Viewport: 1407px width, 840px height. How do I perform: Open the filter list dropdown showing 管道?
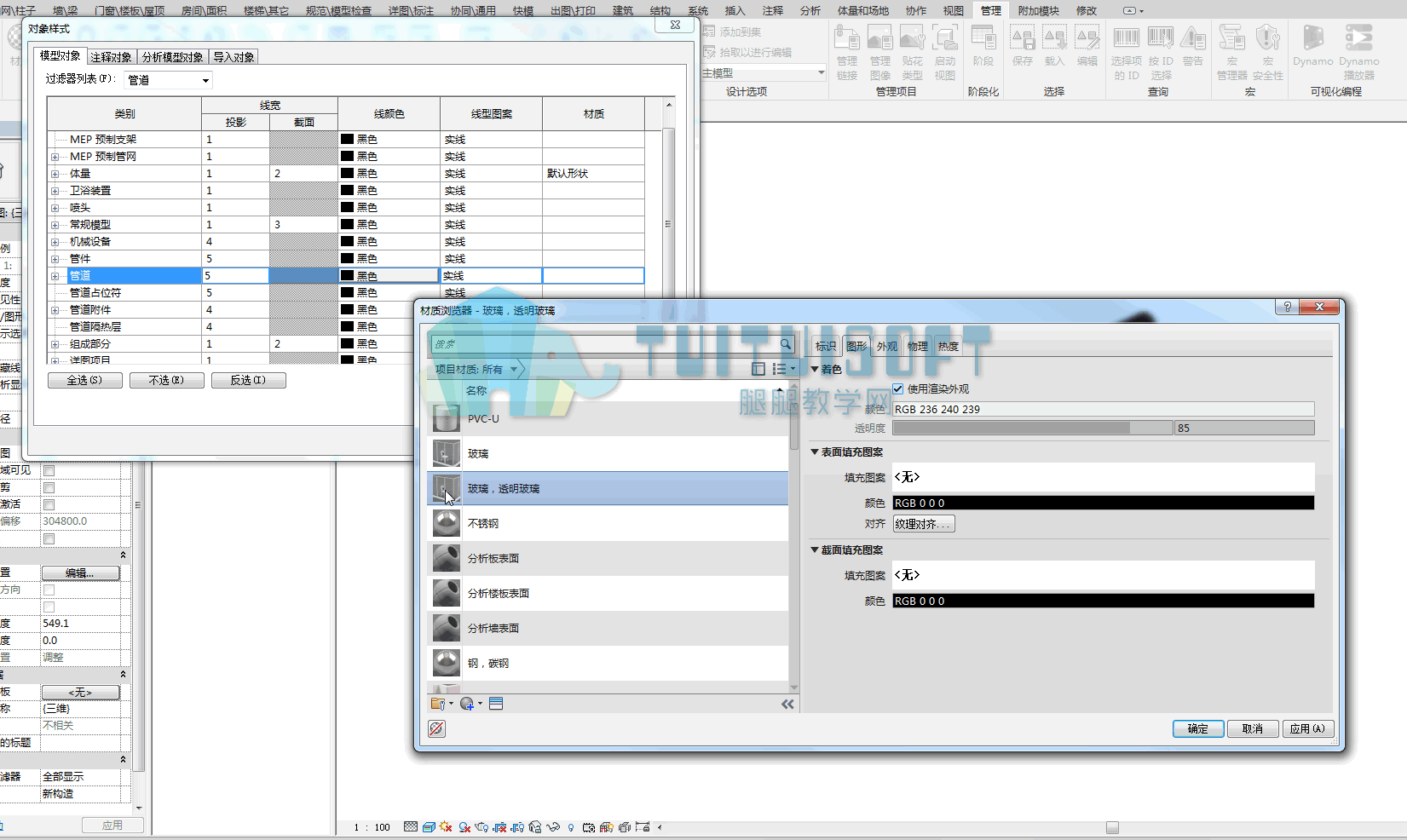tap(169, 80)
